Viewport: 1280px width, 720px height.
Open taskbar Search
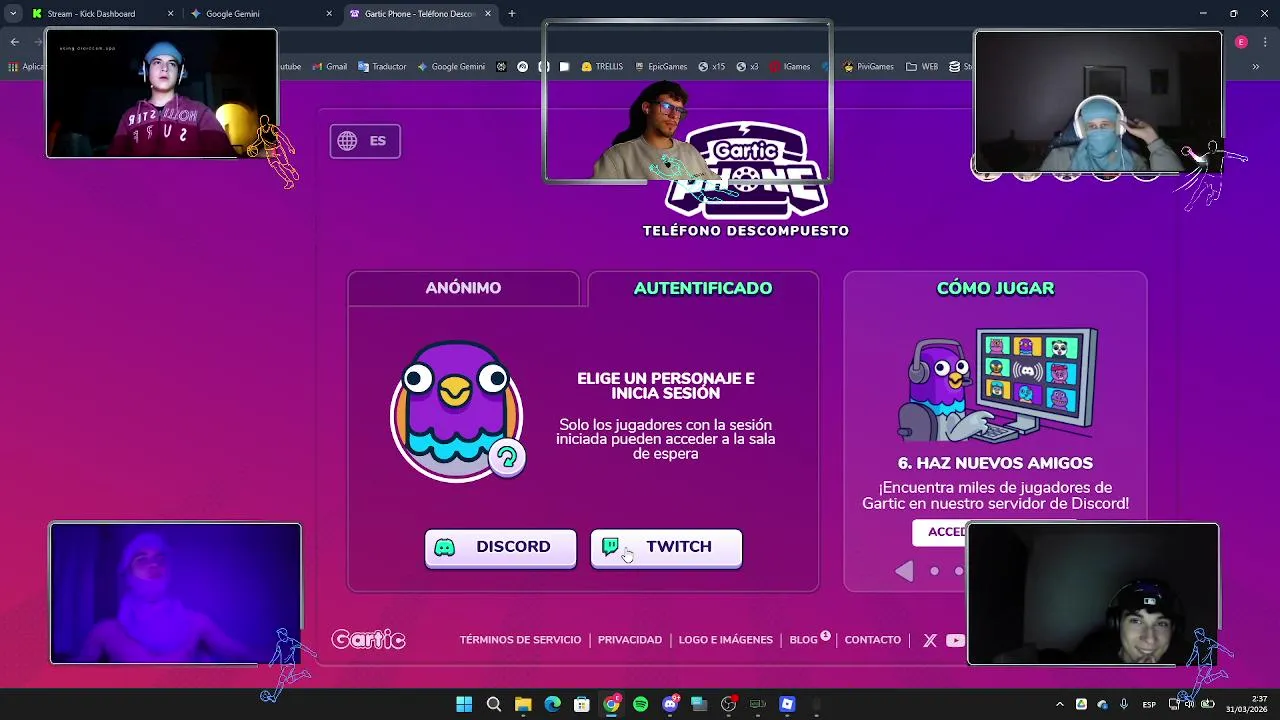pos(494,704)
